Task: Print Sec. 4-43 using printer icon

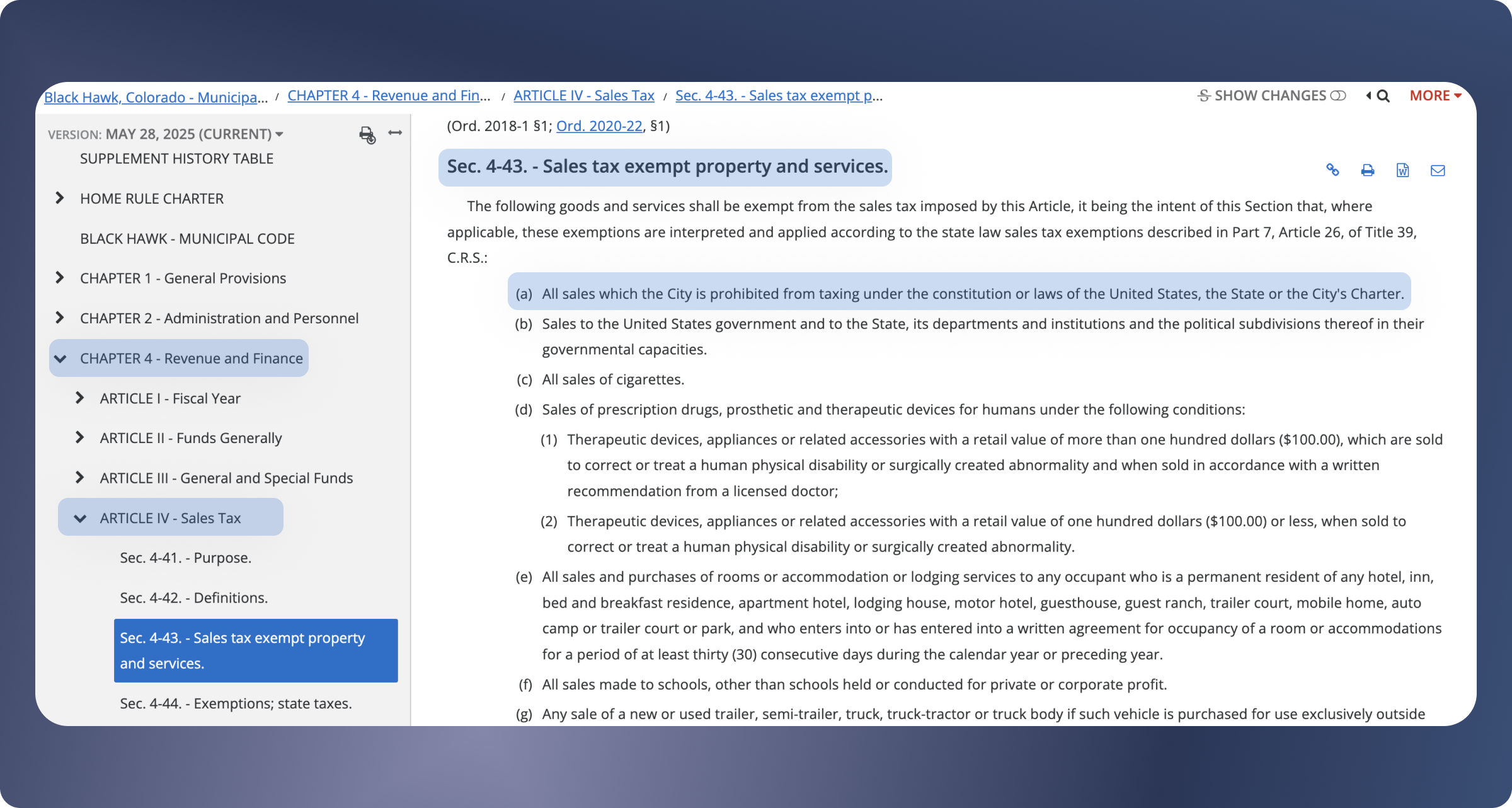Action: coord(1368,170)
